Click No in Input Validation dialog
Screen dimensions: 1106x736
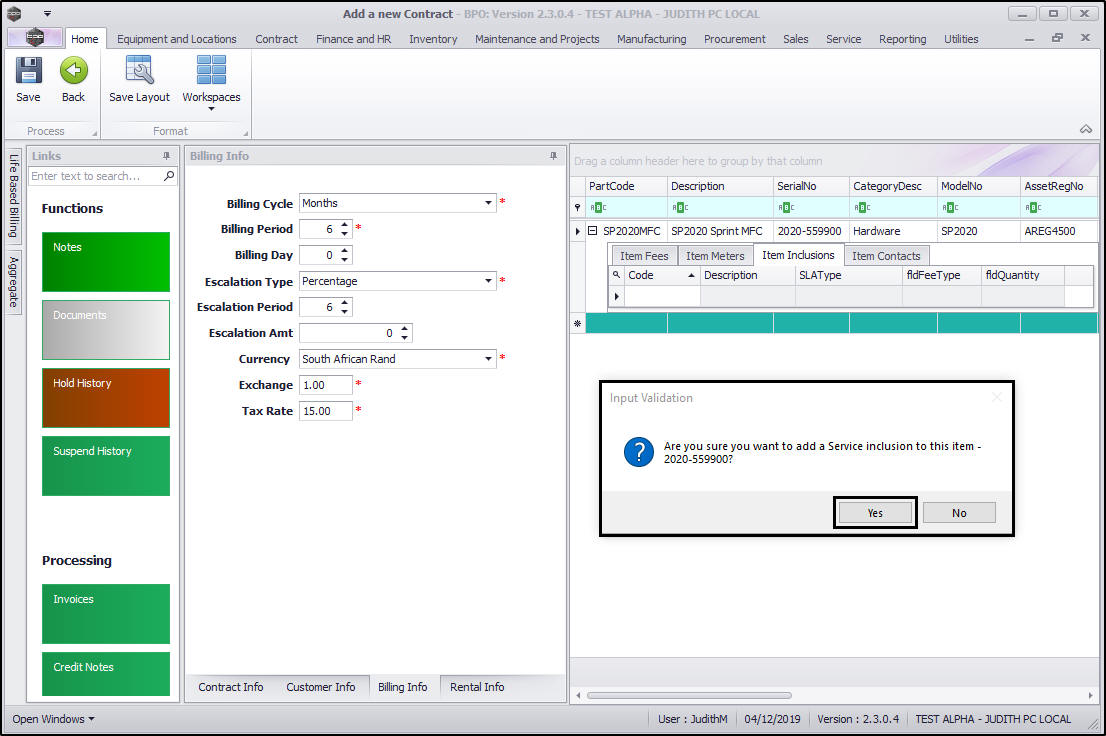[959, 513]
